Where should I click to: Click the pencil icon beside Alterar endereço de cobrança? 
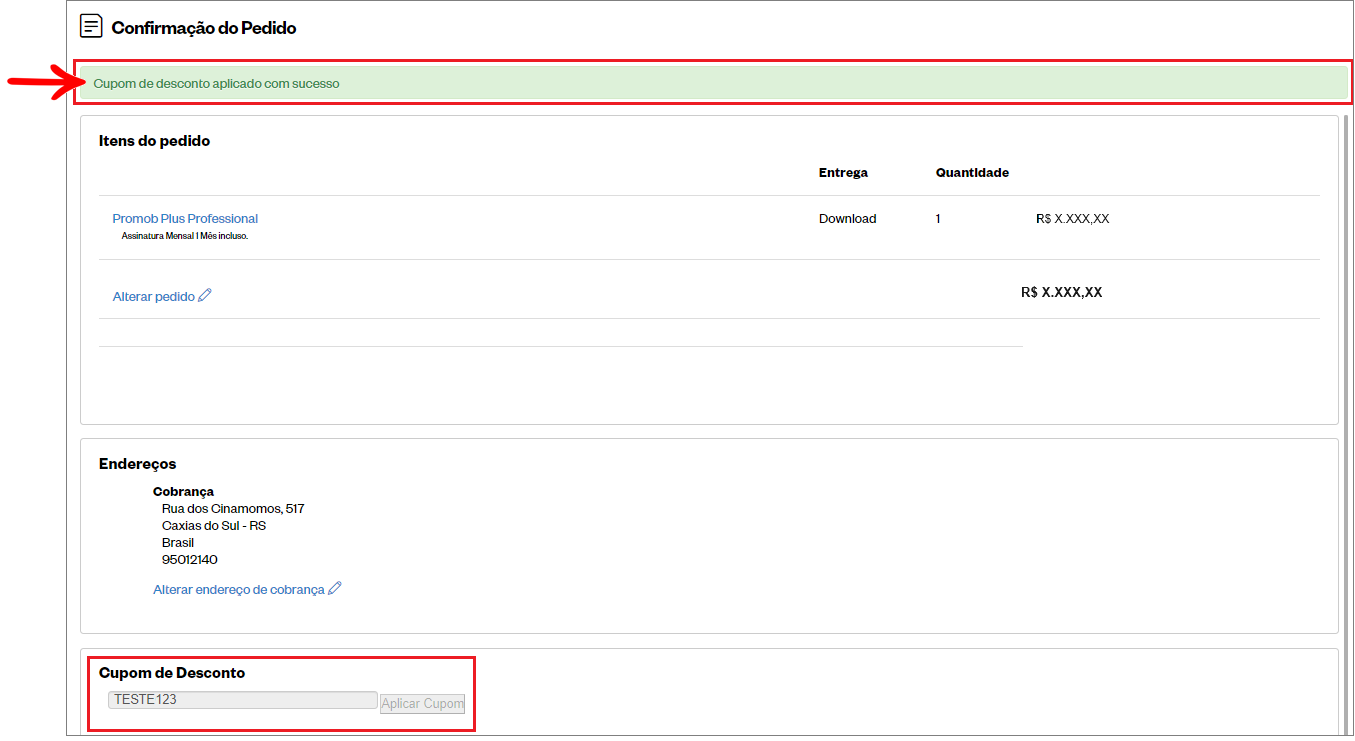click(x=335, y=588)
